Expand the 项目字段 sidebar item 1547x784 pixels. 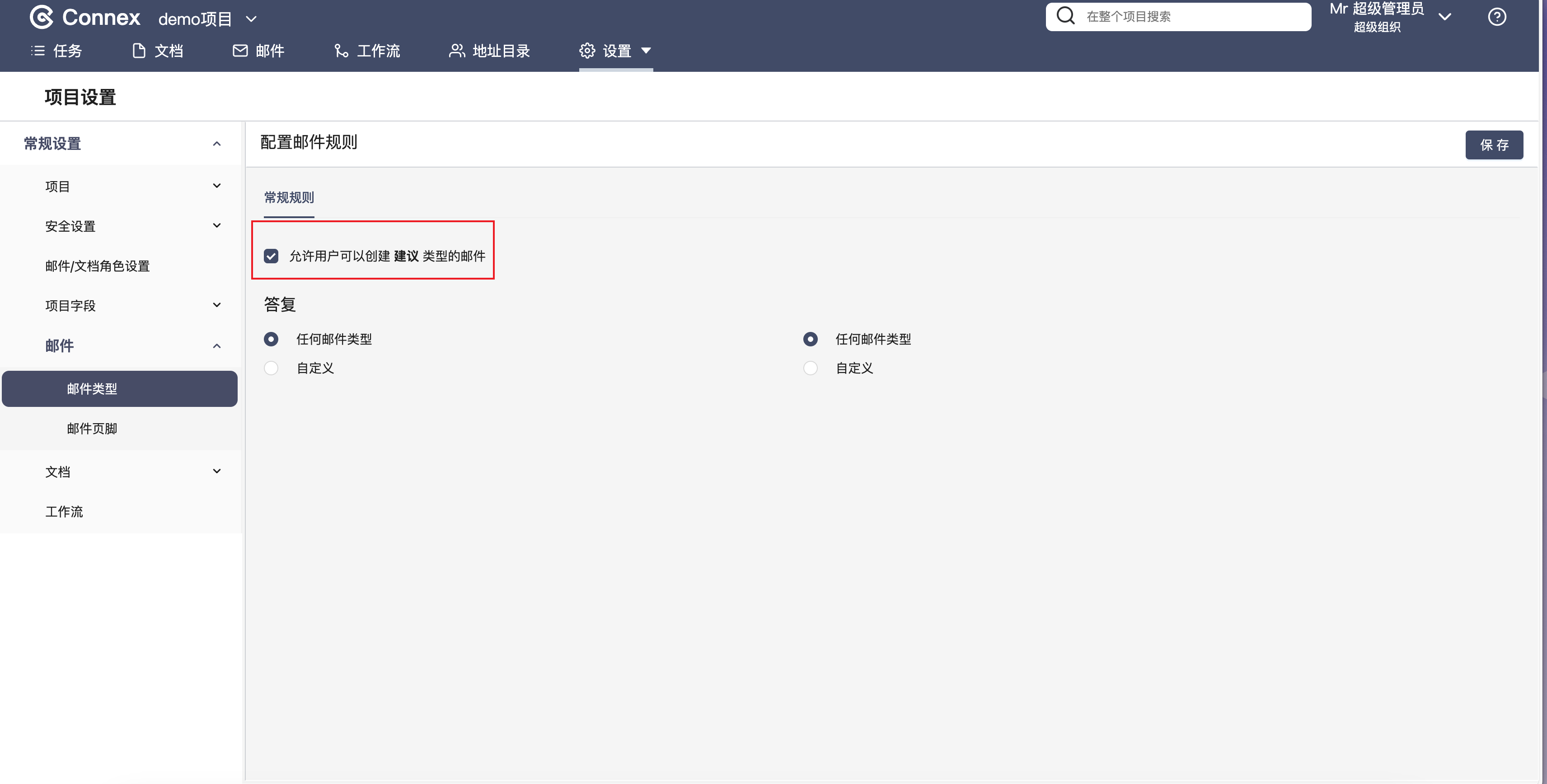click(x=217, y=305)
